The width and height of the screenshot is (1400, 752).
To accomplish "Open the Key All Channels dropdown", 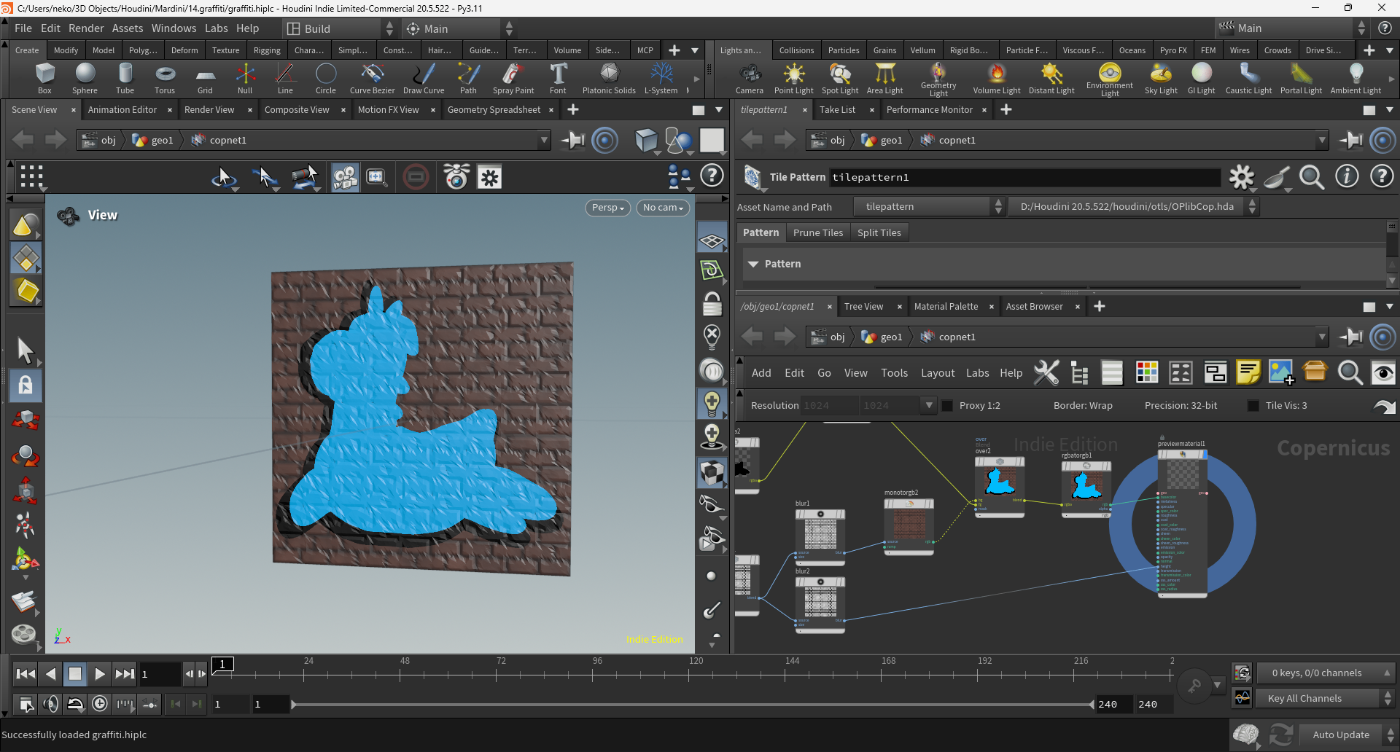I will [1324, 698].
